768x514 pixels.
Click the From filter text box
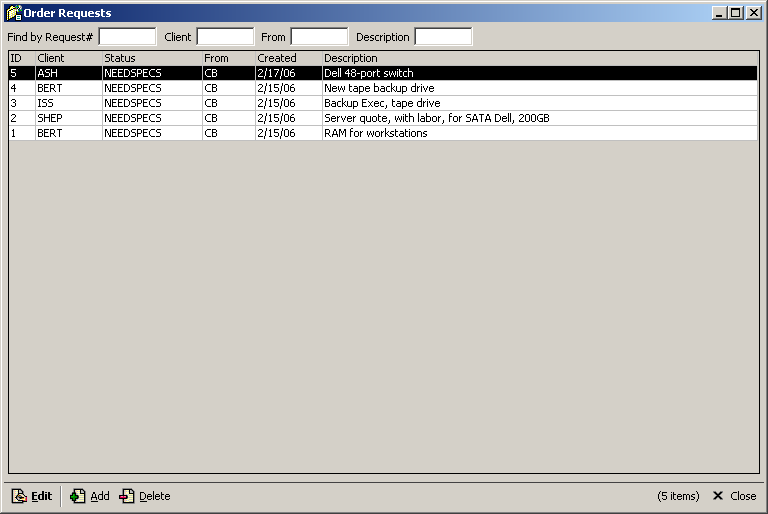319,37
